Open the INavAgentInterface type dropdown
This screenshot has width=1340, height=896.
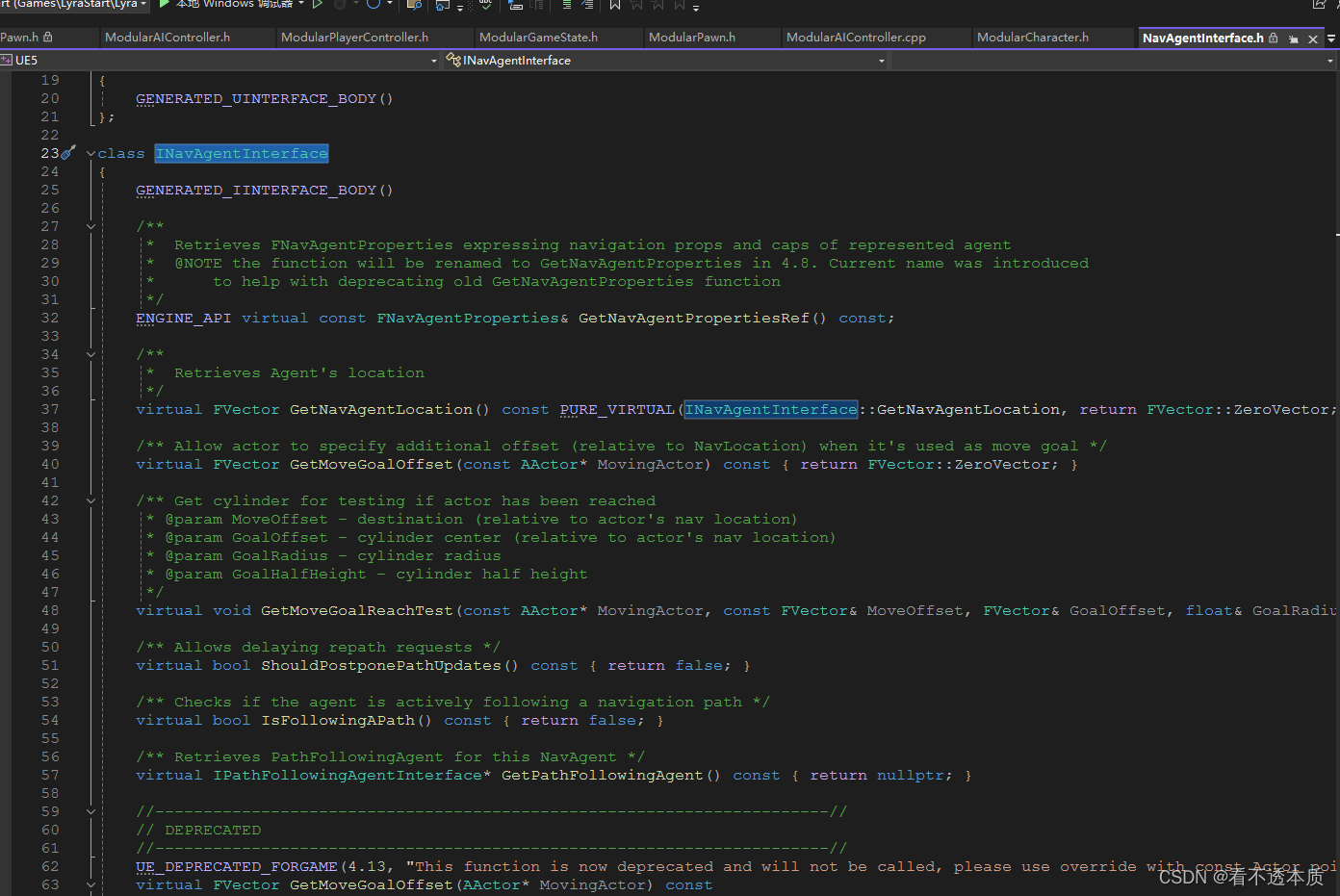(x=881, y=61)
